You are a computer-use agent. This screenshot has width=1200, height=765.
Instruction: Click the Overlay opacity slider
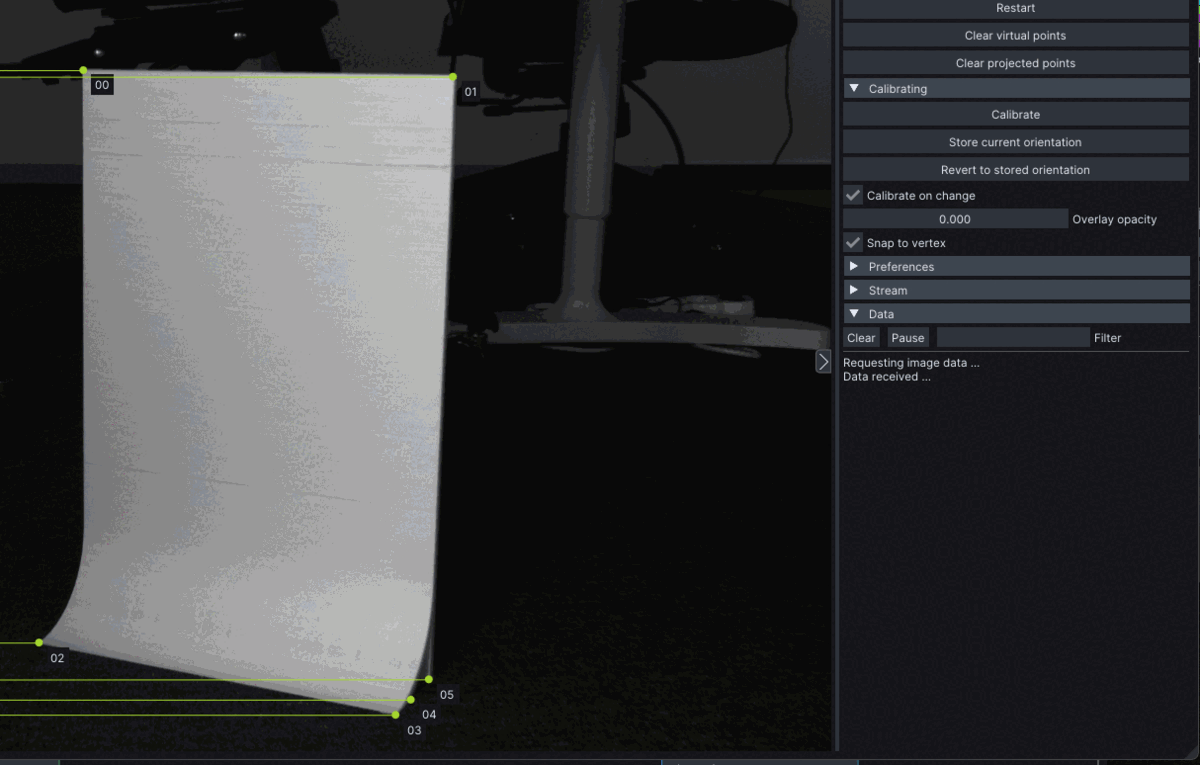(x=955, y=219)
